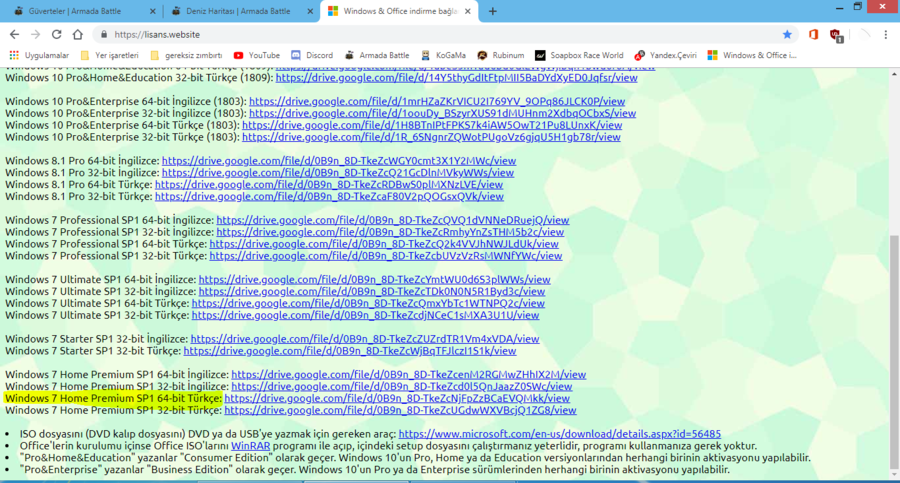View site info via the padlock icon
Viewport: 900px width, 483px height.
tap(104, 34)
